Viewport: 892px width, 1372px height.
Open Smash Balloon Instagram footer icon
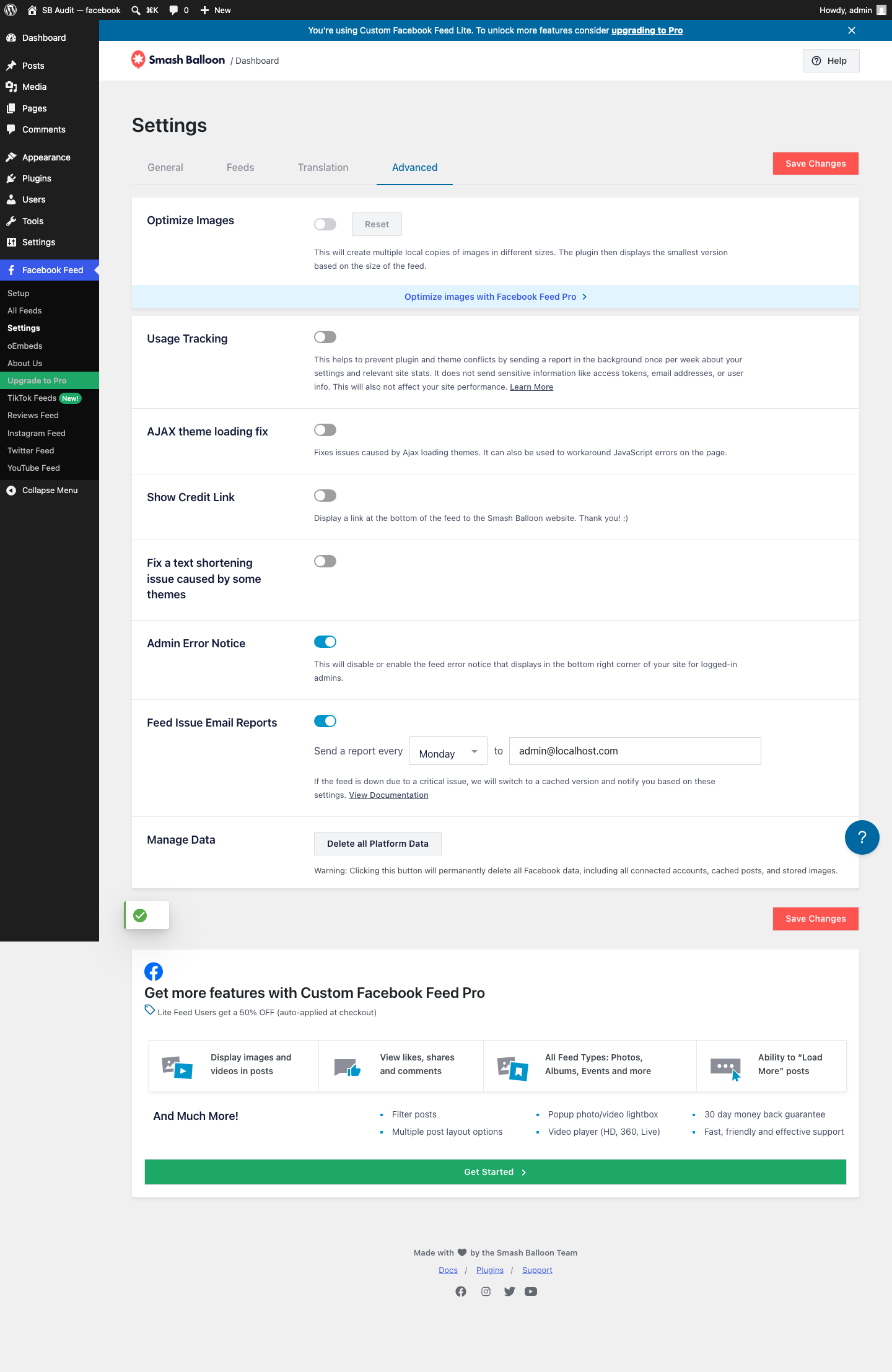[486, 1291]
